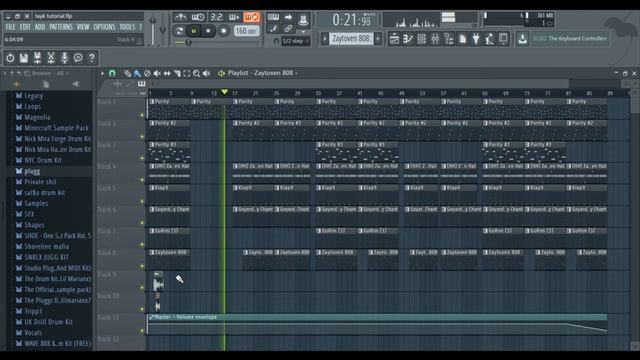Mute Track 1 with its green switch
Screen dimensions: 640x360
pos(142,115)
